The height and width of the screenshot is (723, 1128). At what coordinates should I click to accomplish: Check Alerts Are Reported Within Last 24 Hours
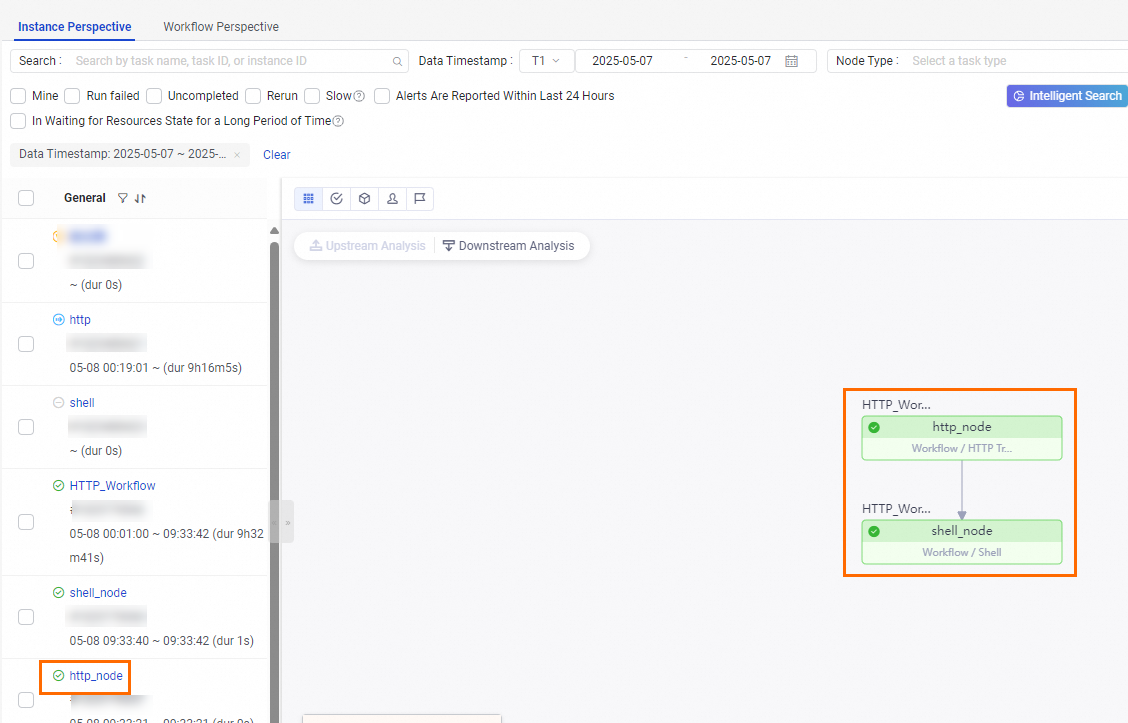(382, 96)
